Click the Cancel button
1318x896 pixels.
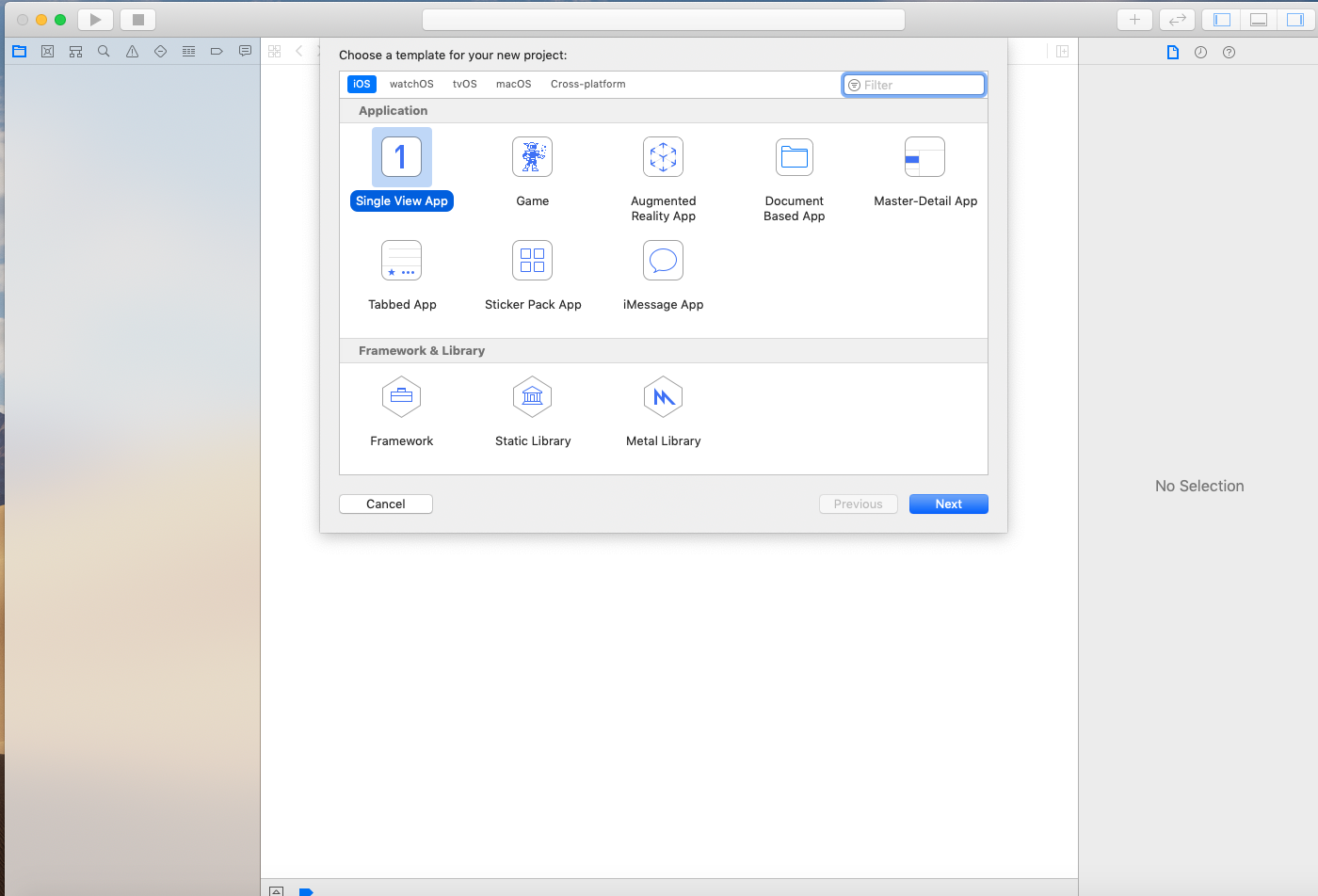tap(386, 504)
